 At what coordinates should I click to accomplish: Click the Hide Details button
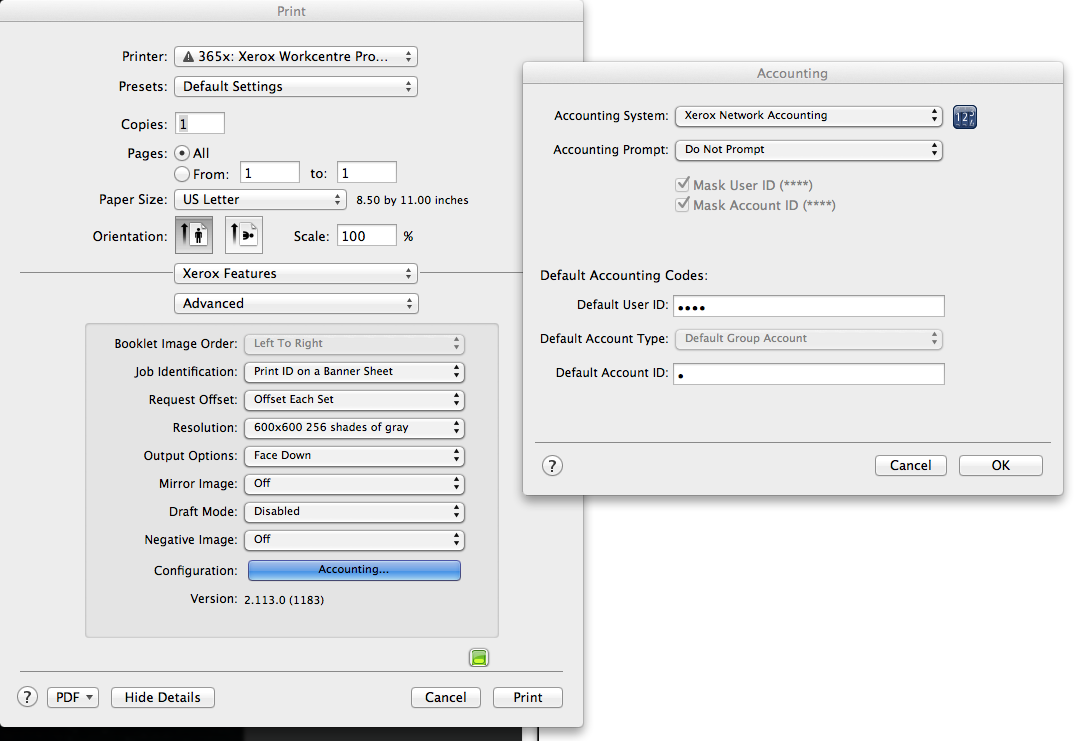(162, 697)
